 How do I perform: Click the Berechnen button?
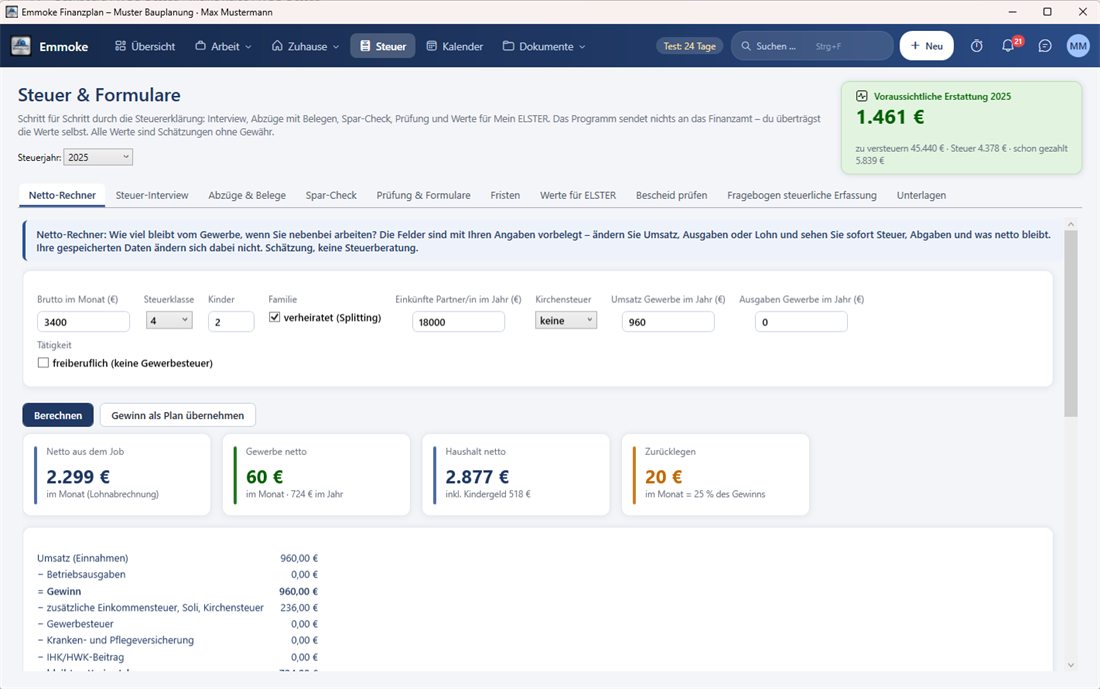[x=58, y=415]
